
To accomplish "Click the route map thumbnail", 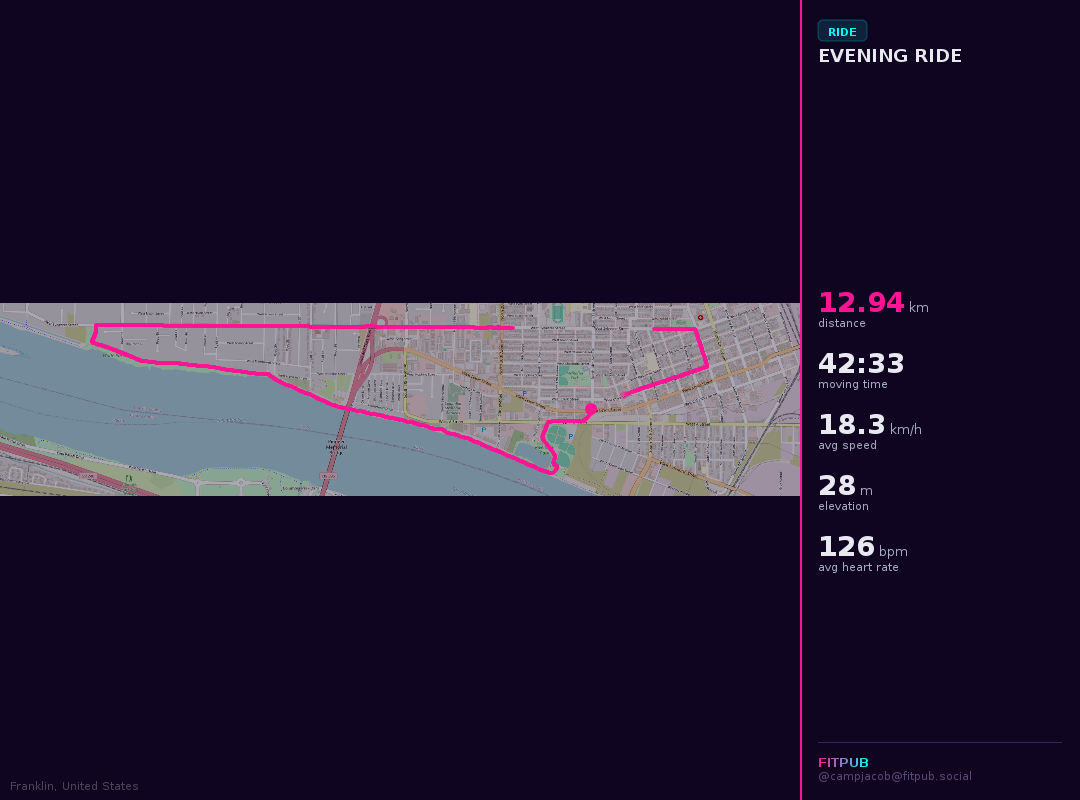I will point(400,400).
